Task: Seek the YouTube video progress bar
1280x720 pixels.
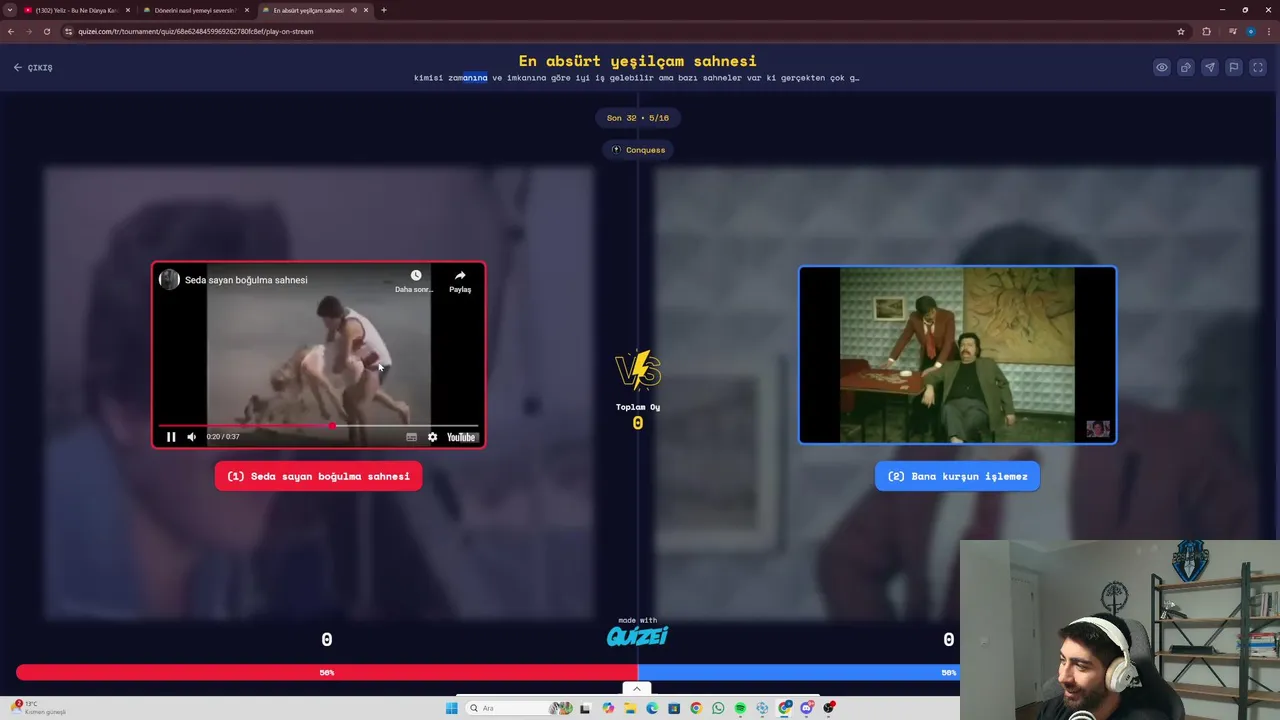Action: [318, 426]
